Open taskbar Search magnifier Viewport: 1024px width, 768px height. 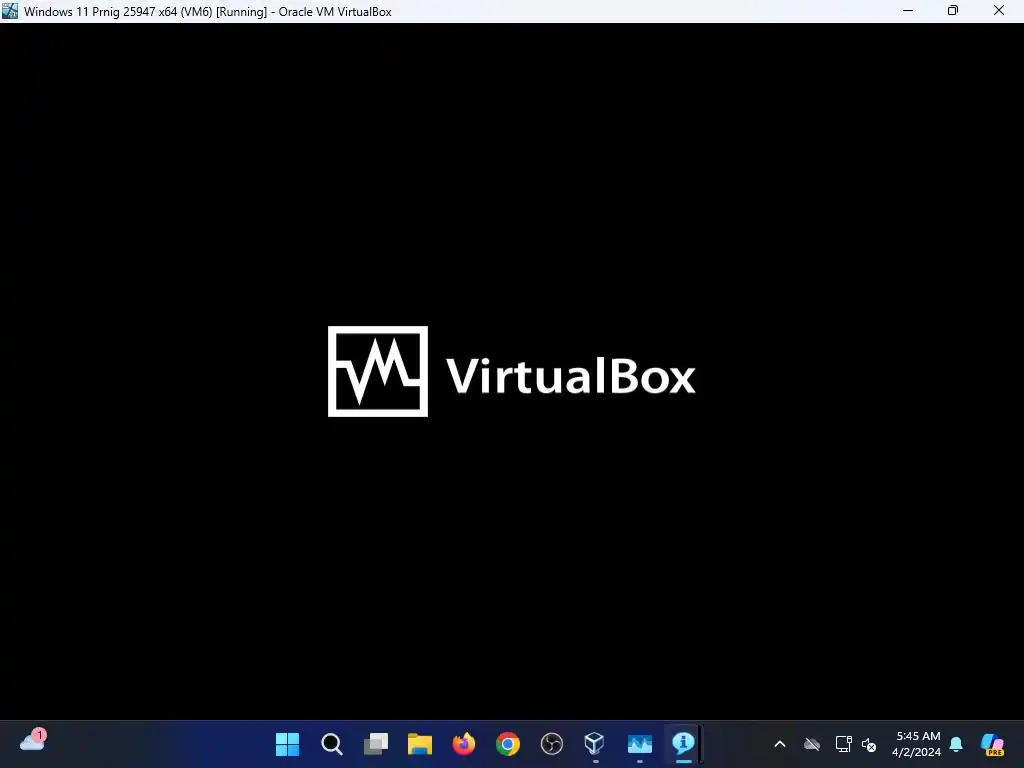coord(332,744)
